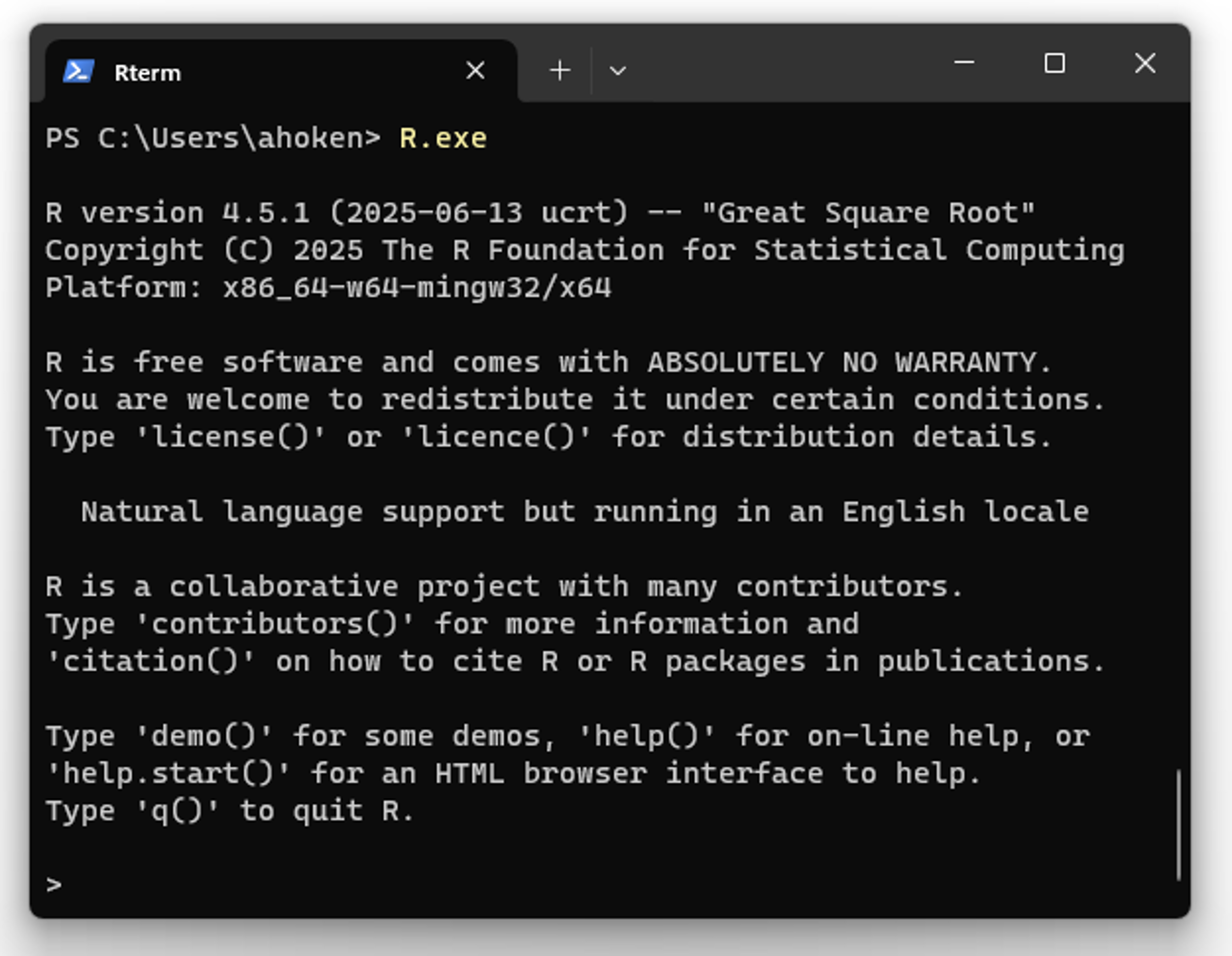Click the Natural language support line
The image size is (1232, 956).
pyautogui.click(x=584, y=511)
